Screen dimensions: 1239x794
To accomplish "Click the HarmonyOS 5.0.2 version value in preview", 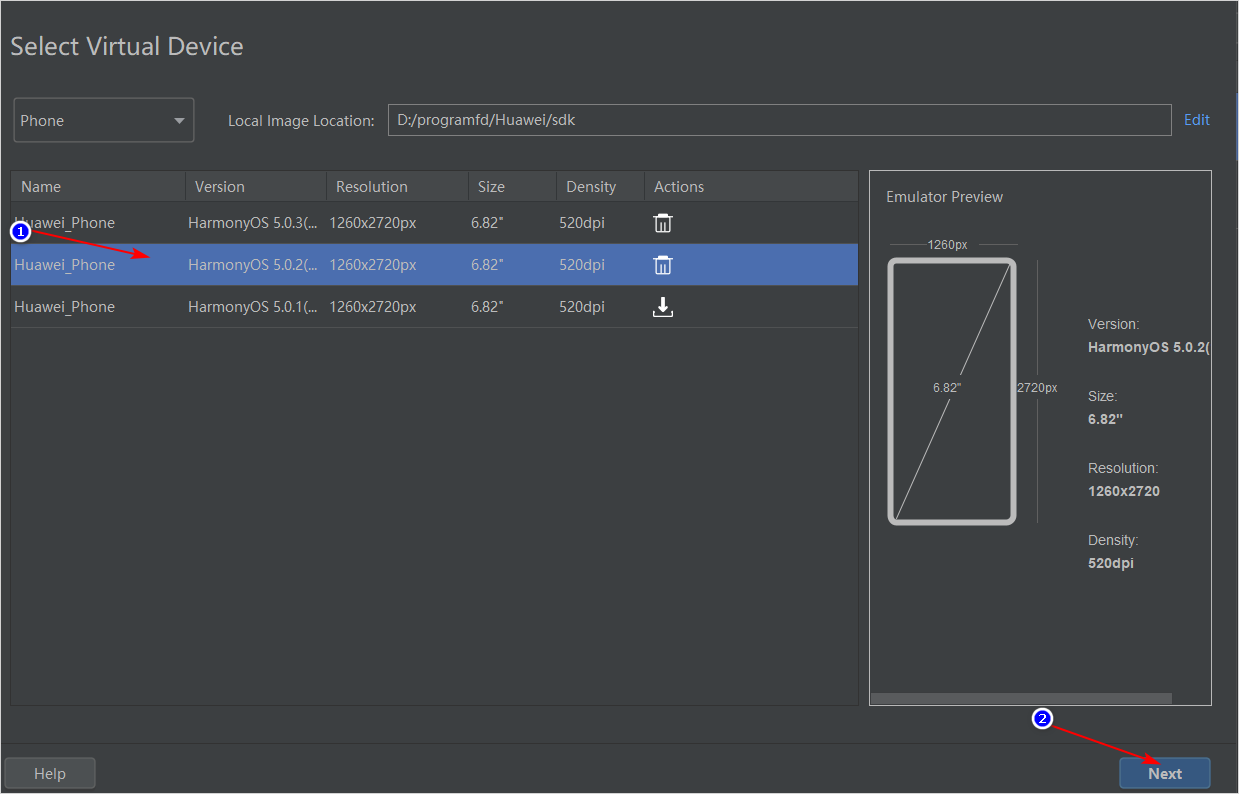I will point(1149,347).
